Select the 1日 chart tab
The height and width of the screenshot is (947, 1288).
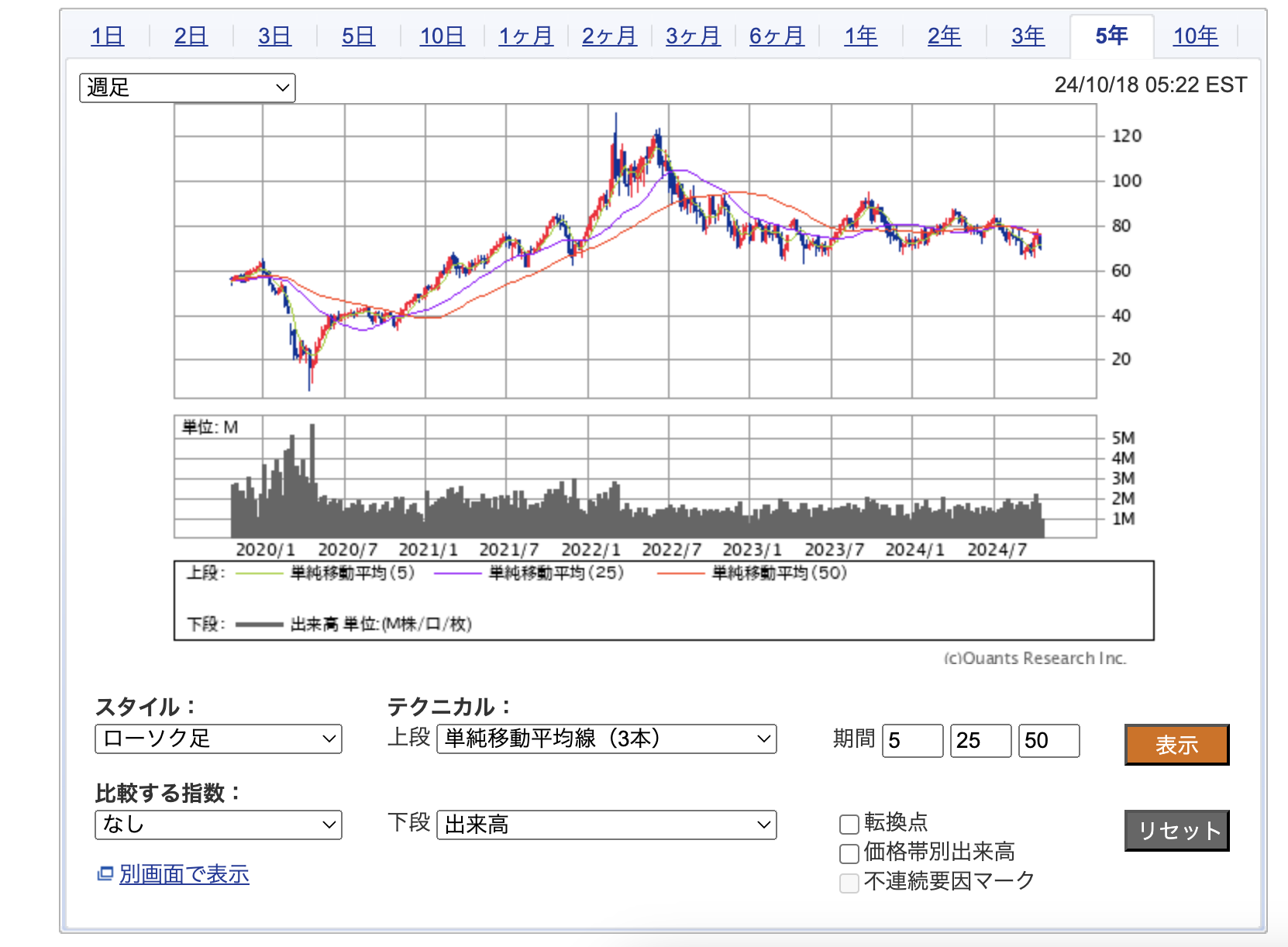tap(107, 36)
